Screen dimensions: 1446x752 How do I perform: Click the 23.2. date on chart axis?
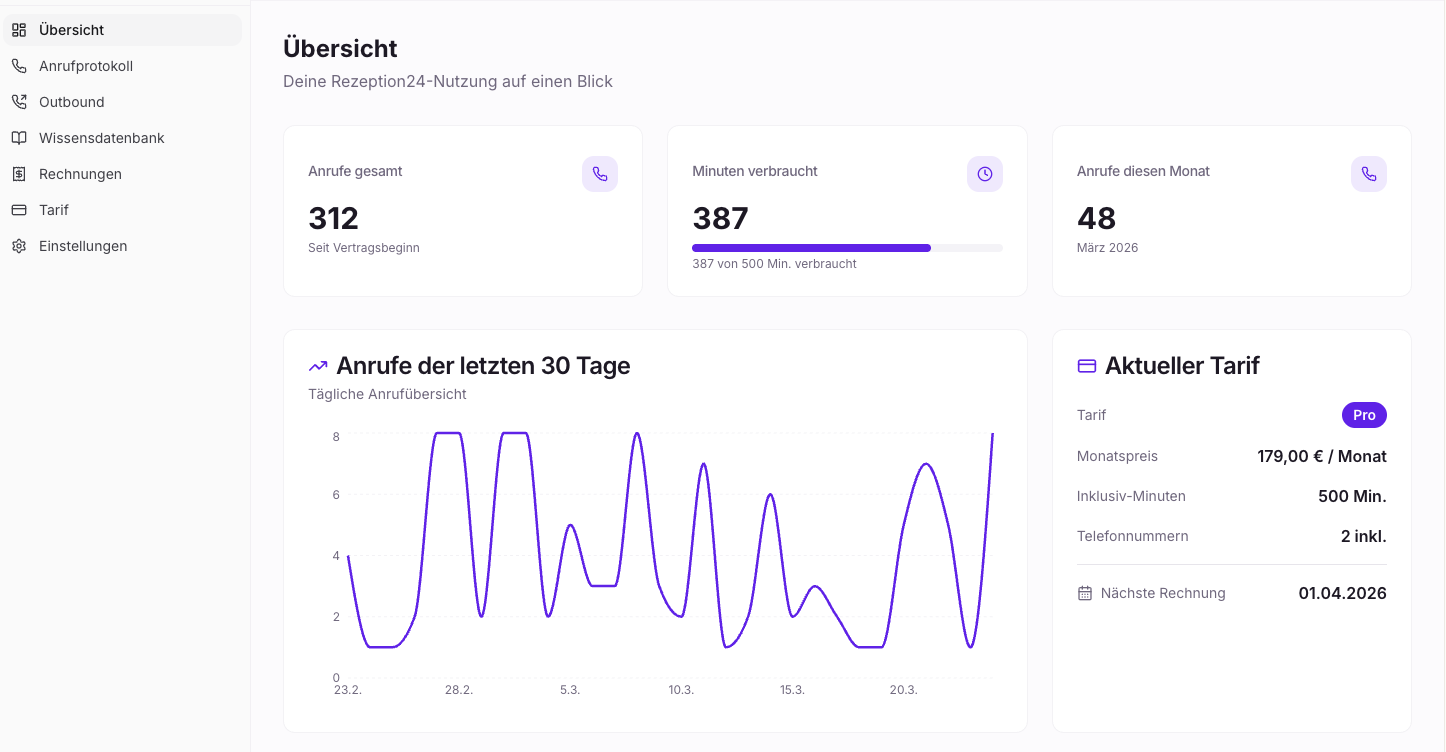pos(348,691)
